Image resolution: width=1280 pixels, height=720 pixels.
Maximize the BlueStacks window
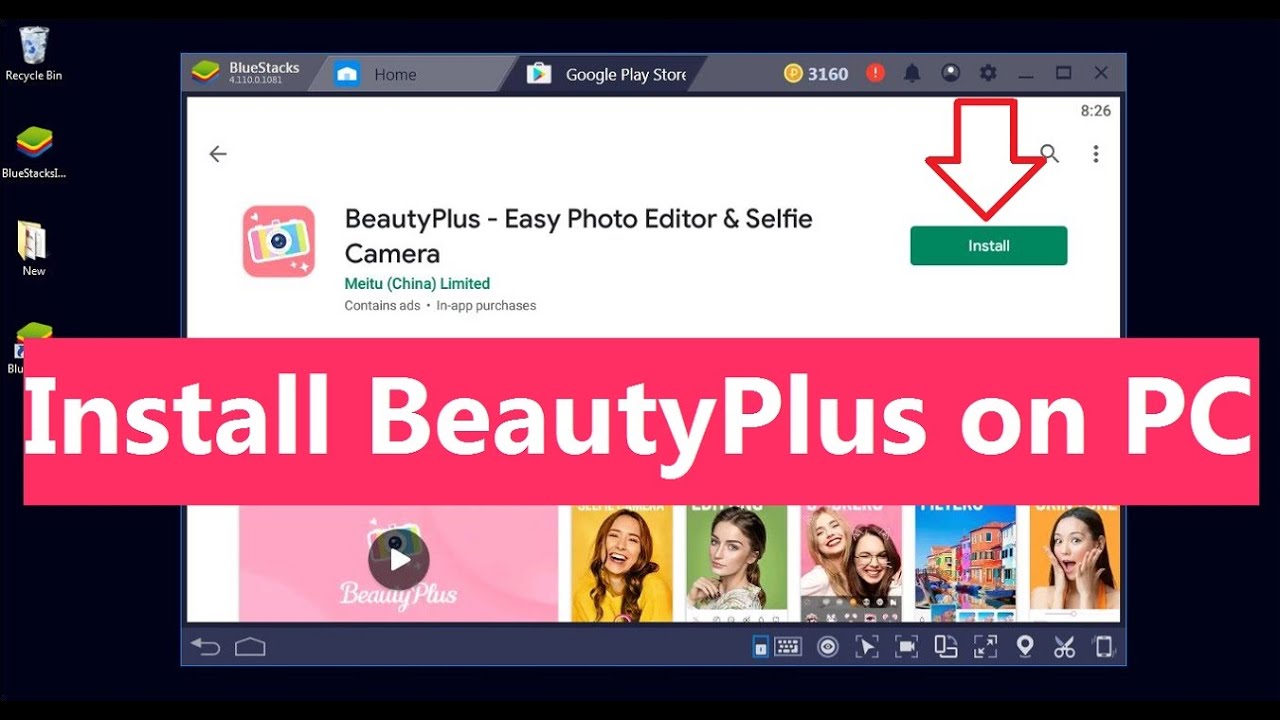coord(1063,73)
